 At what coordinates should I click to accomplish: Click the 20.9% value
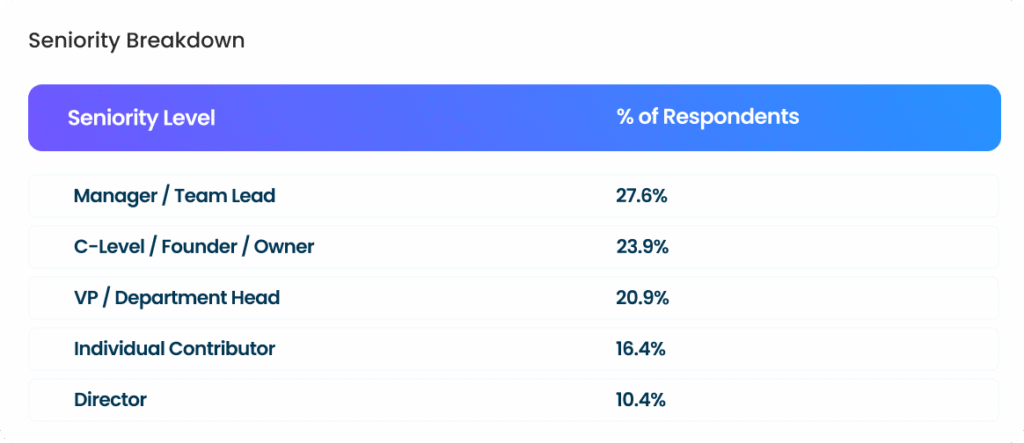(x=641, y=298)
